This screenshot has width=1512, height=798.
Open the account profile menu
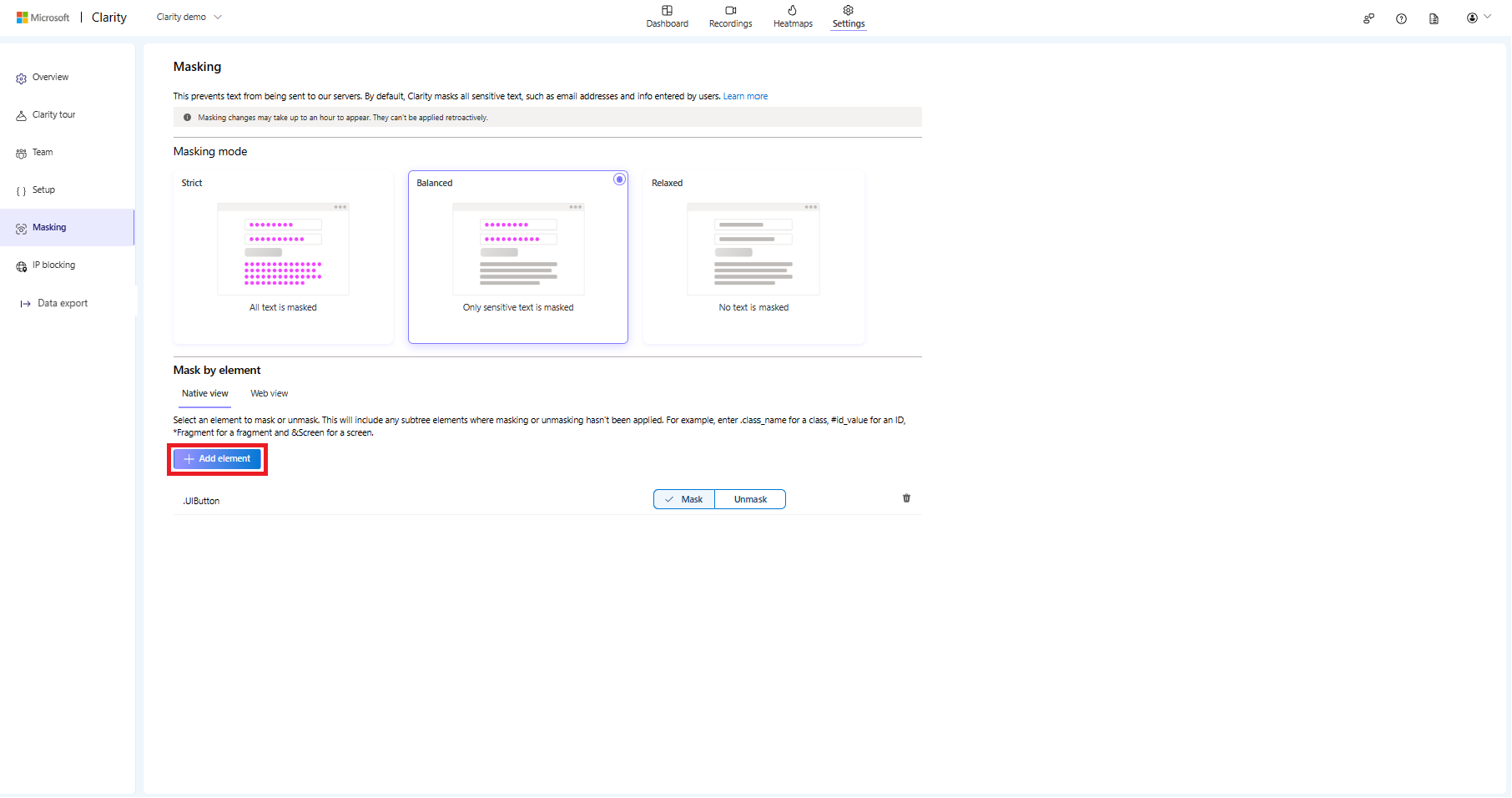[x=1479, y=18]
